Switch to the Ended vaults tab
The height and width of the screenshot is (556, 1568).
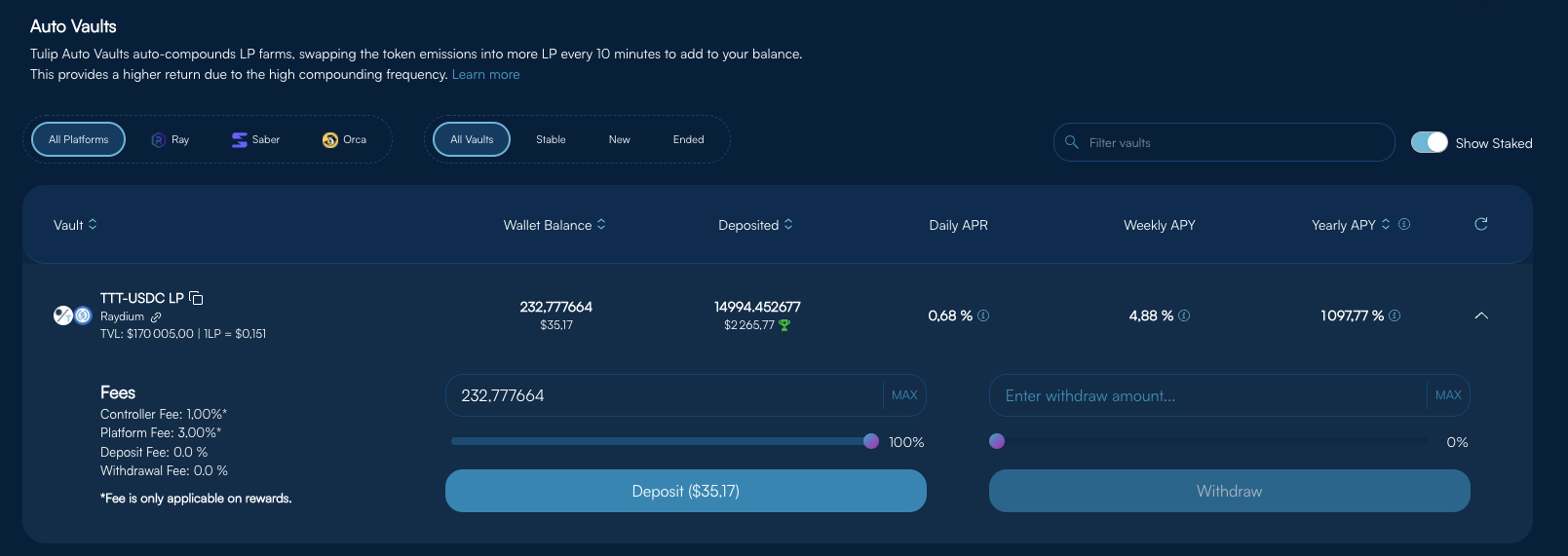pyautogui.click(x=688, y=139)
